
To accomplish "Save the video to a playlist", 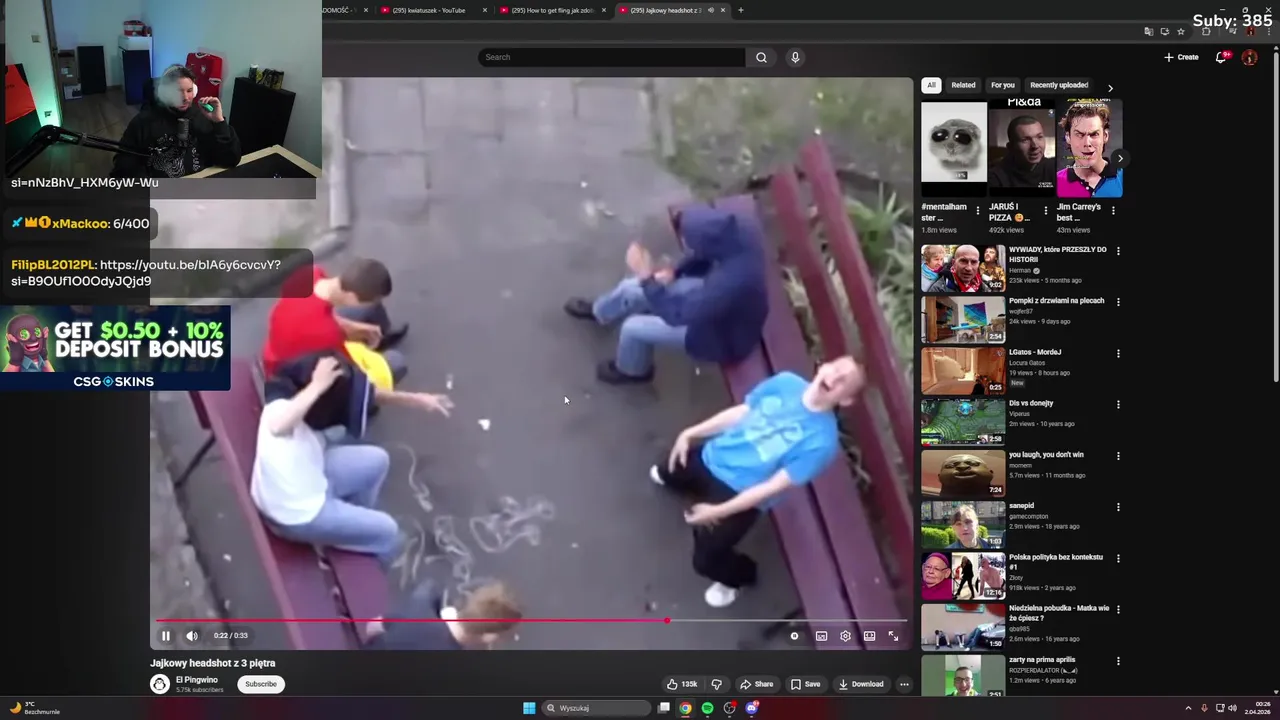I will pos(805,684).
